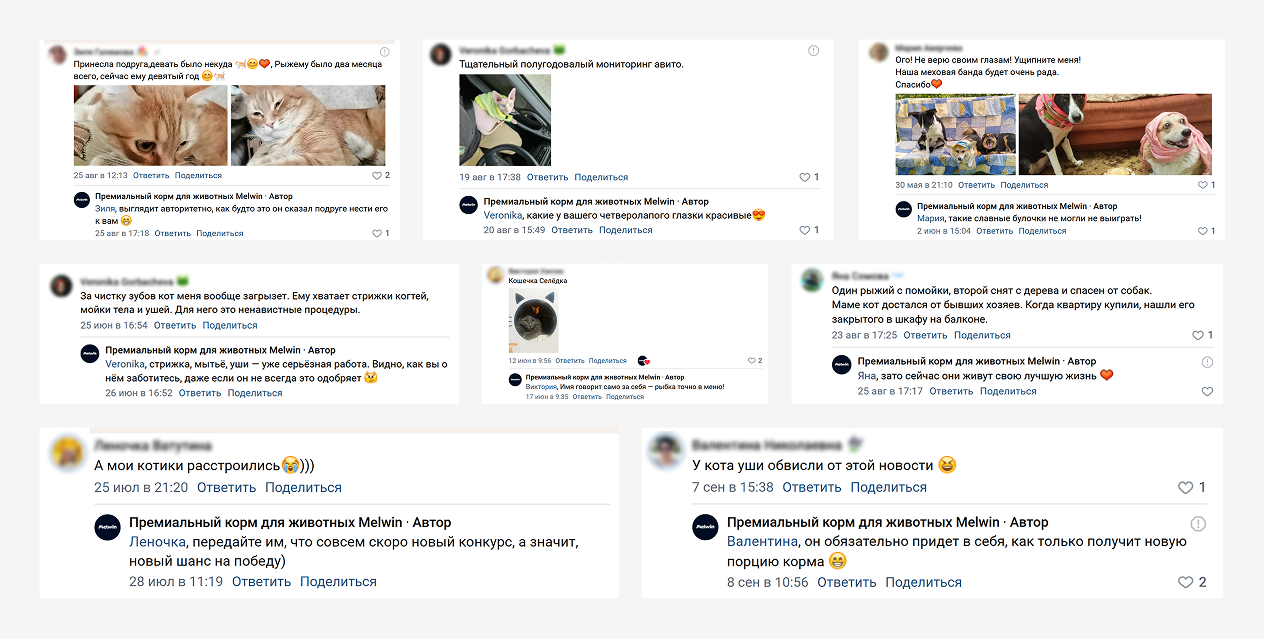The image size is (1264, 639).
Task: Like Melwin's reply to Яна
Action: pos(1207,392)
